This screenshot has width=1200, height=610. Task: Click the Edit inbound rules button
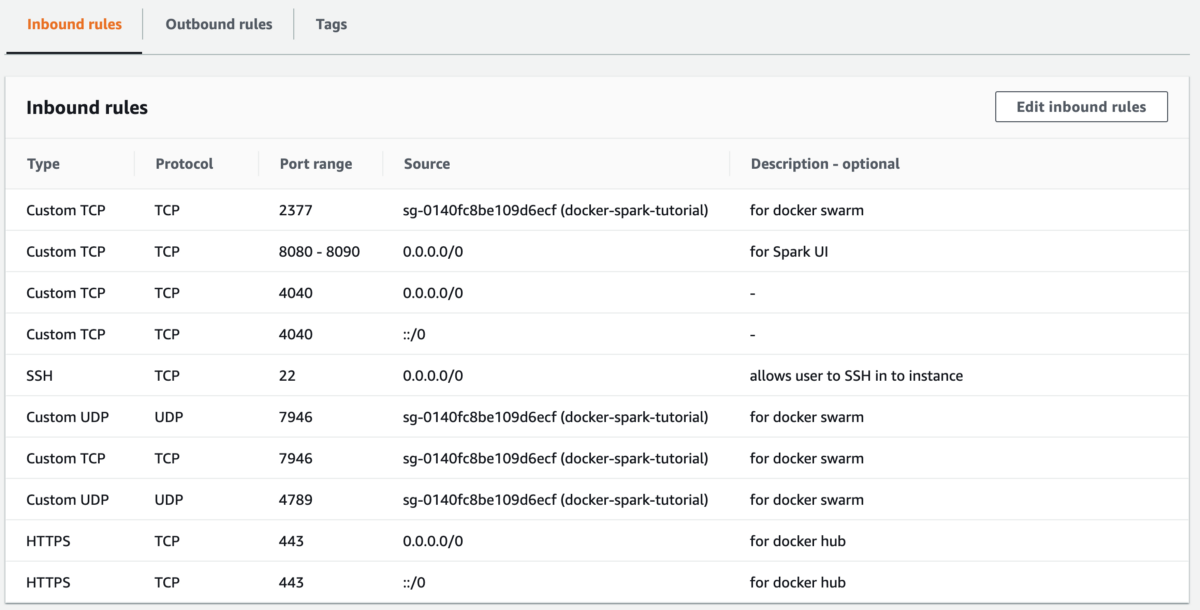1081,107
